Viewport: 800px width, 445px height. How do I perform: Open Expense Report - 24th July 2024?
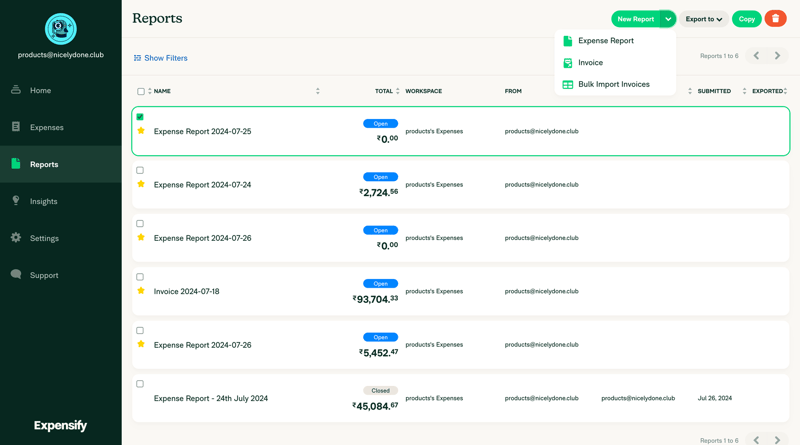(211, 398)
